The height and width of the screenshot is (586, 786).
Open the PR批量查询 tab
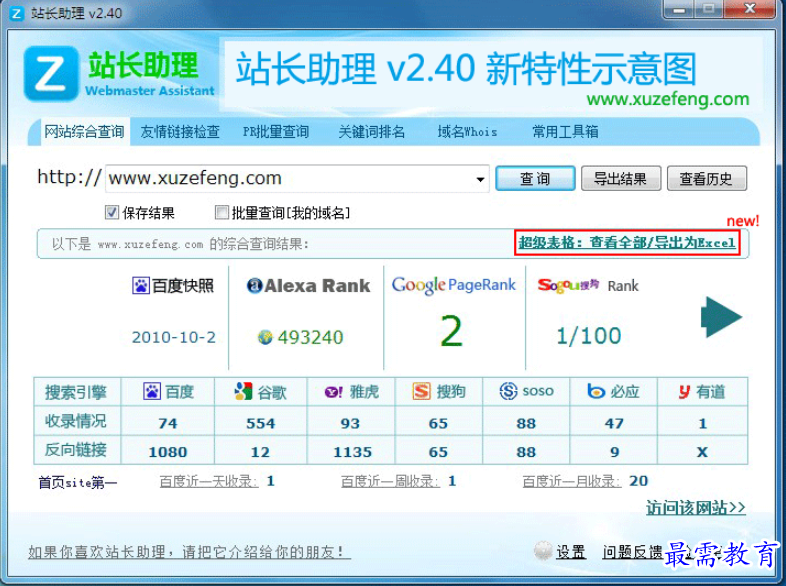(276, 132)
